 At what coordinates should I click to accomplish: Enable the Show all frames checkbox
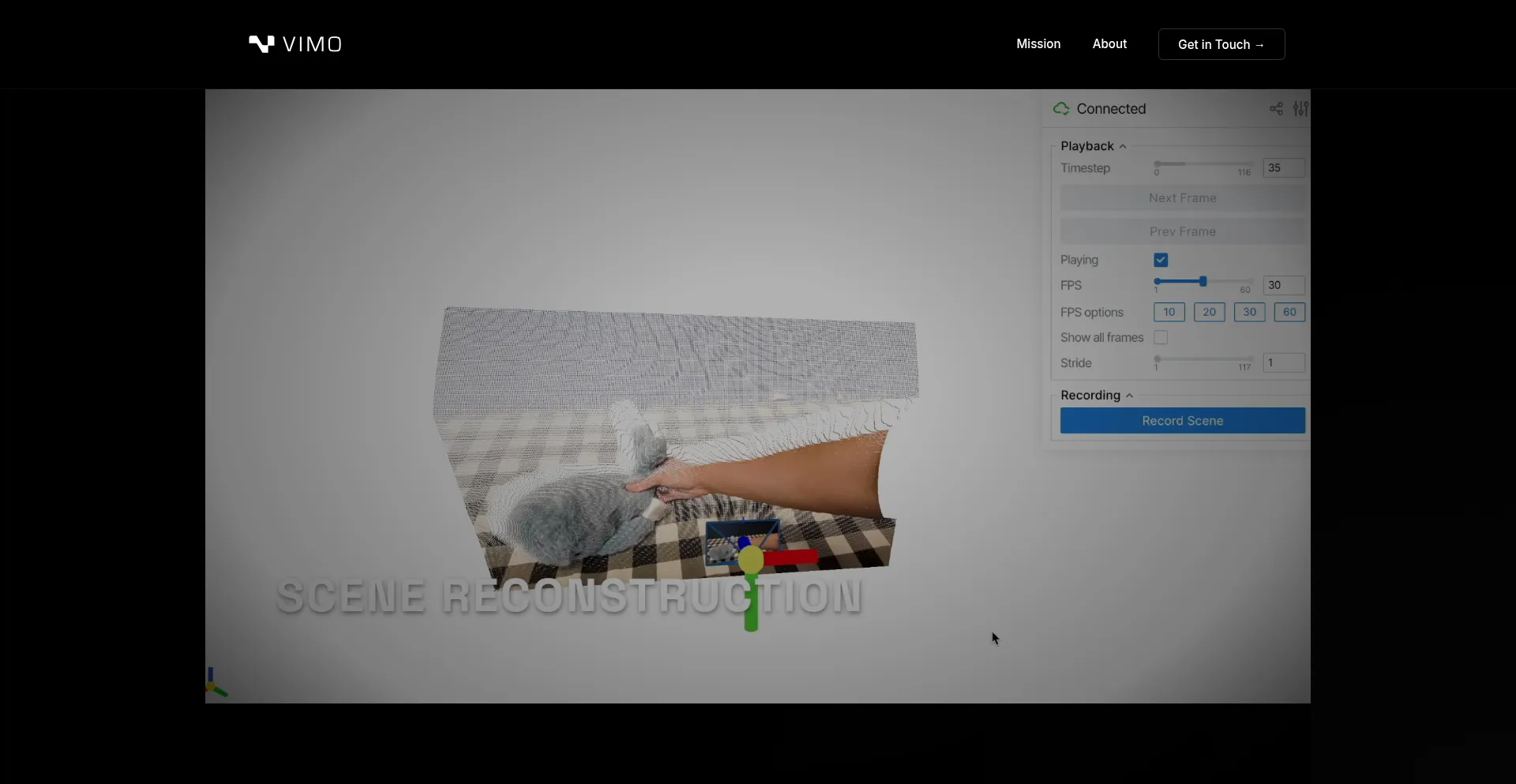click(1161, 338)
